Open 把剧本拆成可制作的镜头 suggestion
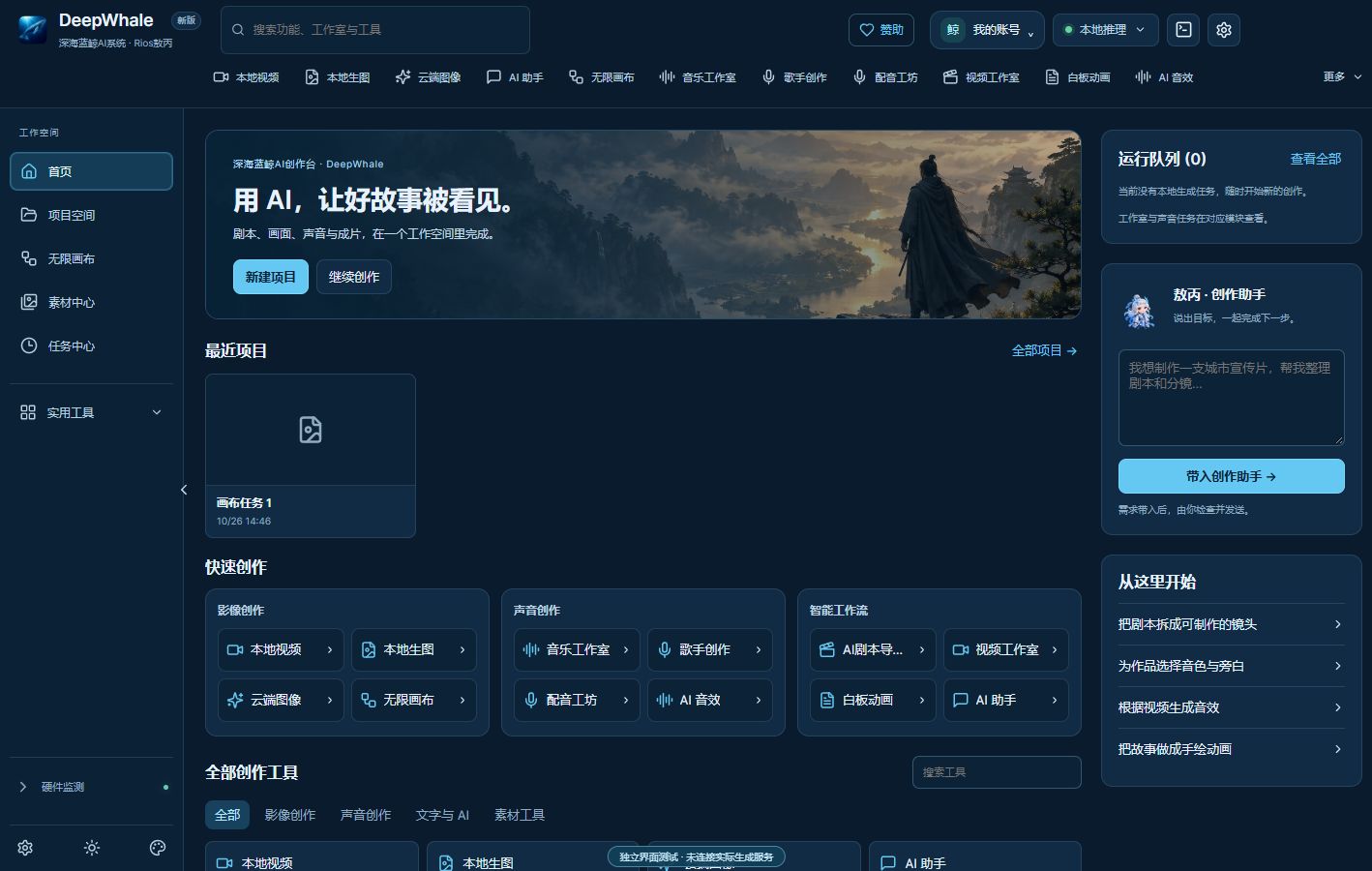 point(1232,624)
